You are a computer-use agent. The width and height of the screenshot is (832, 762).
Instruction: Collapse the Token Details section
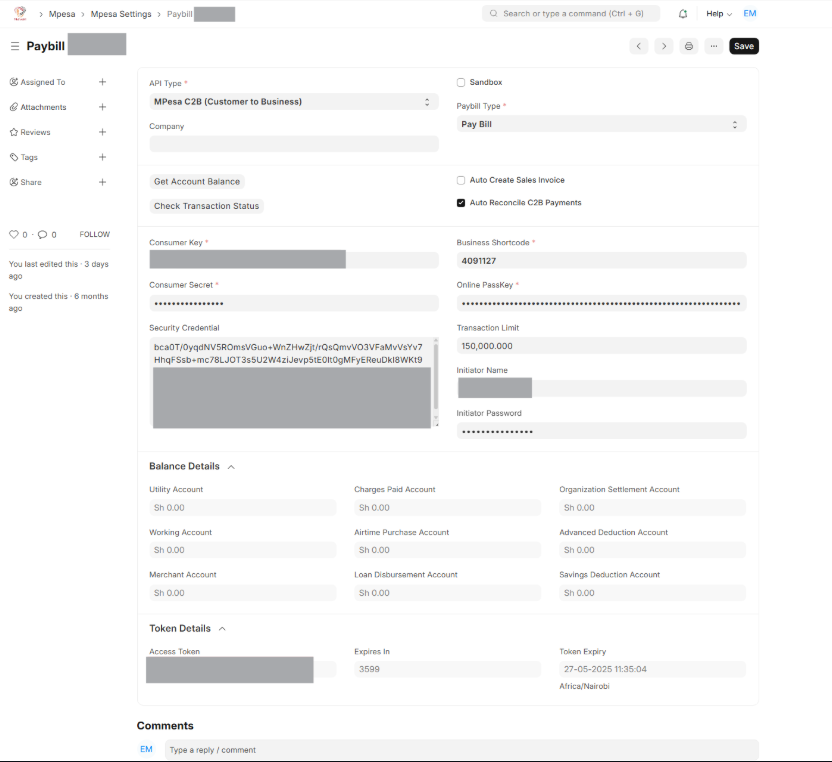click(x=222, y=629)
